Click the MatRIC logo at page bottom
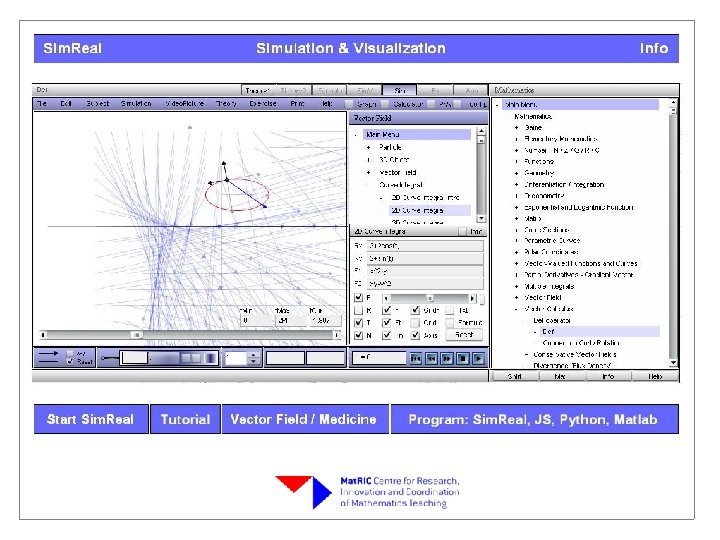 (x=367, y=492)
